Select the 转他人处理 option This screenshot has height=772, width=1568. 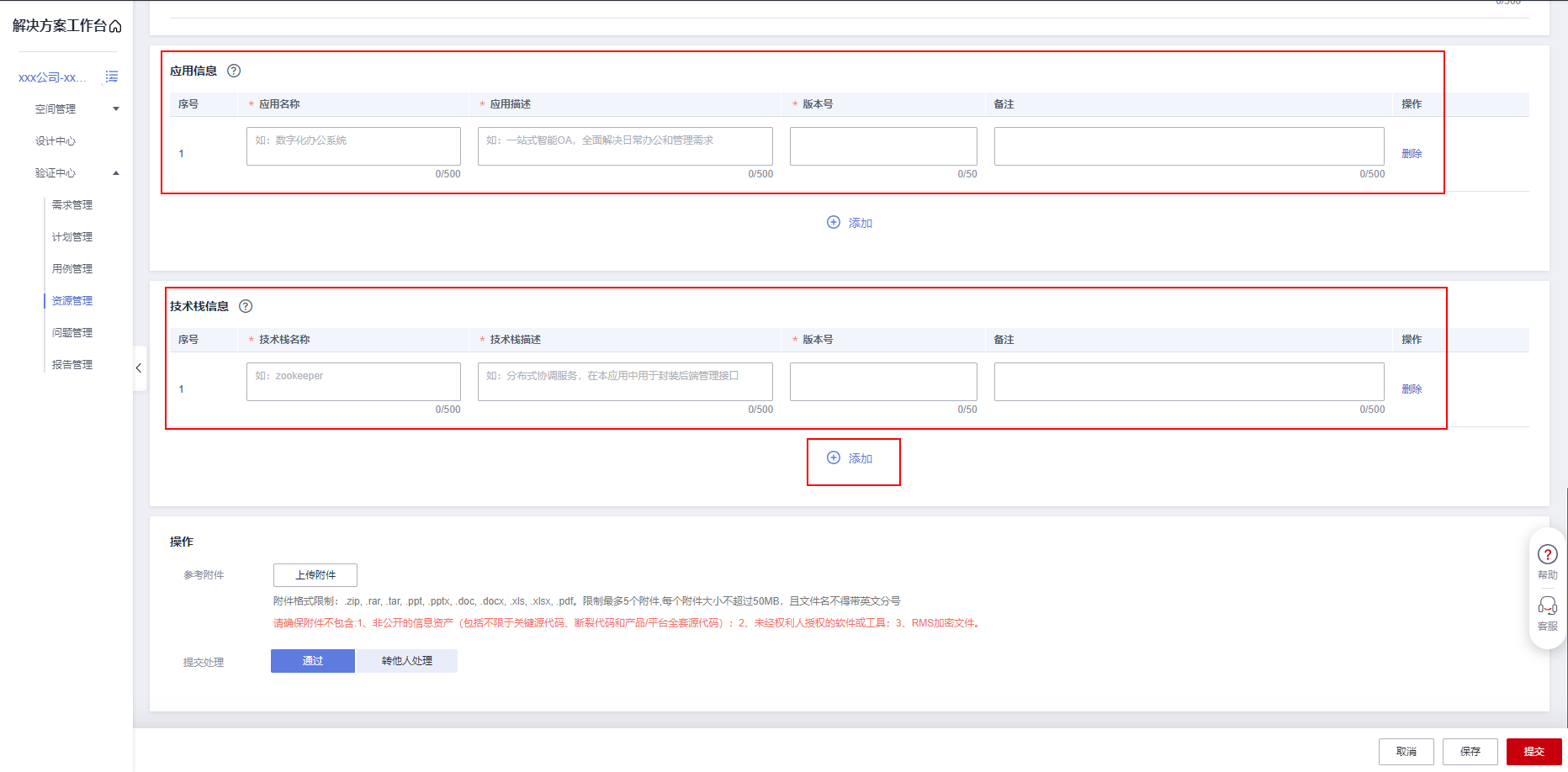(407, 661)
